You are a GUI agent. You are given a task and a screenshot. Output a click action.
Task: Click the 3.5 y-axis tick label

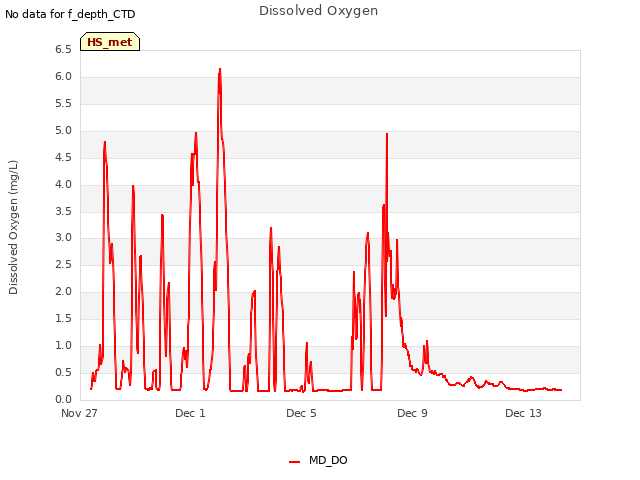pyautogui.click(x=63, y=211)
